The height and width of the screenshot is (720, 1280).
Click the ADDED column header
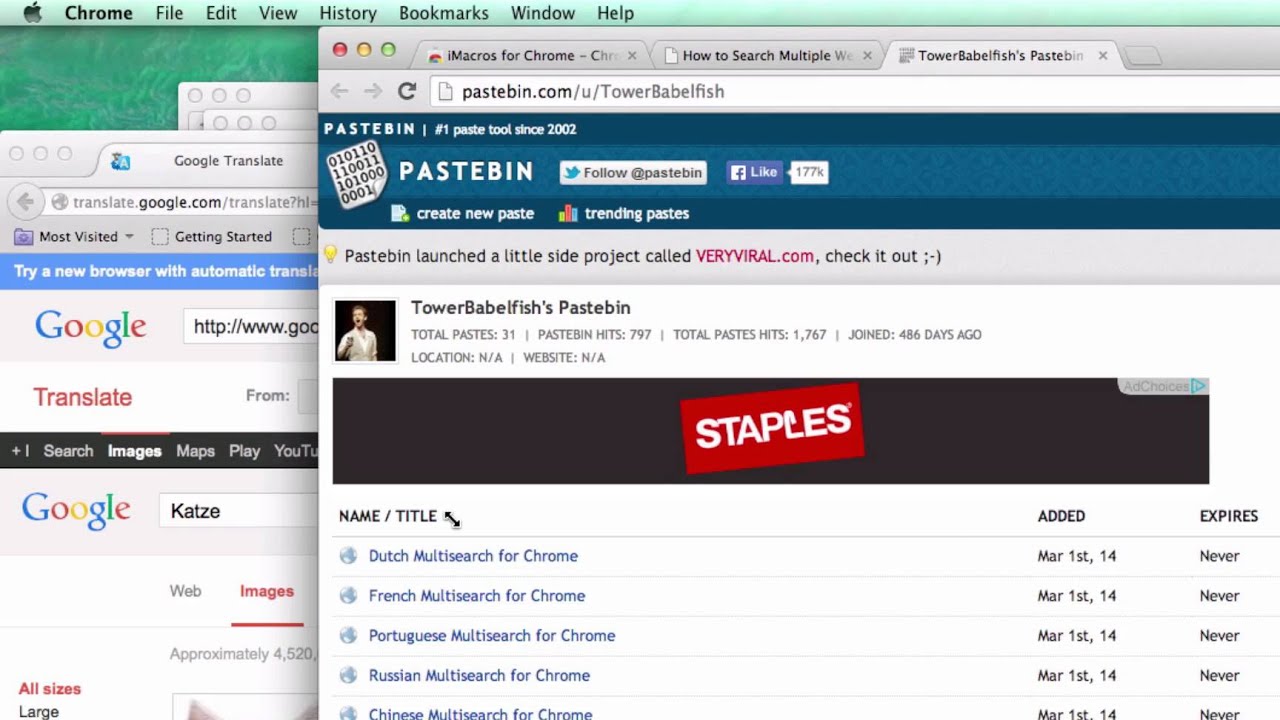click(1061, 516)
